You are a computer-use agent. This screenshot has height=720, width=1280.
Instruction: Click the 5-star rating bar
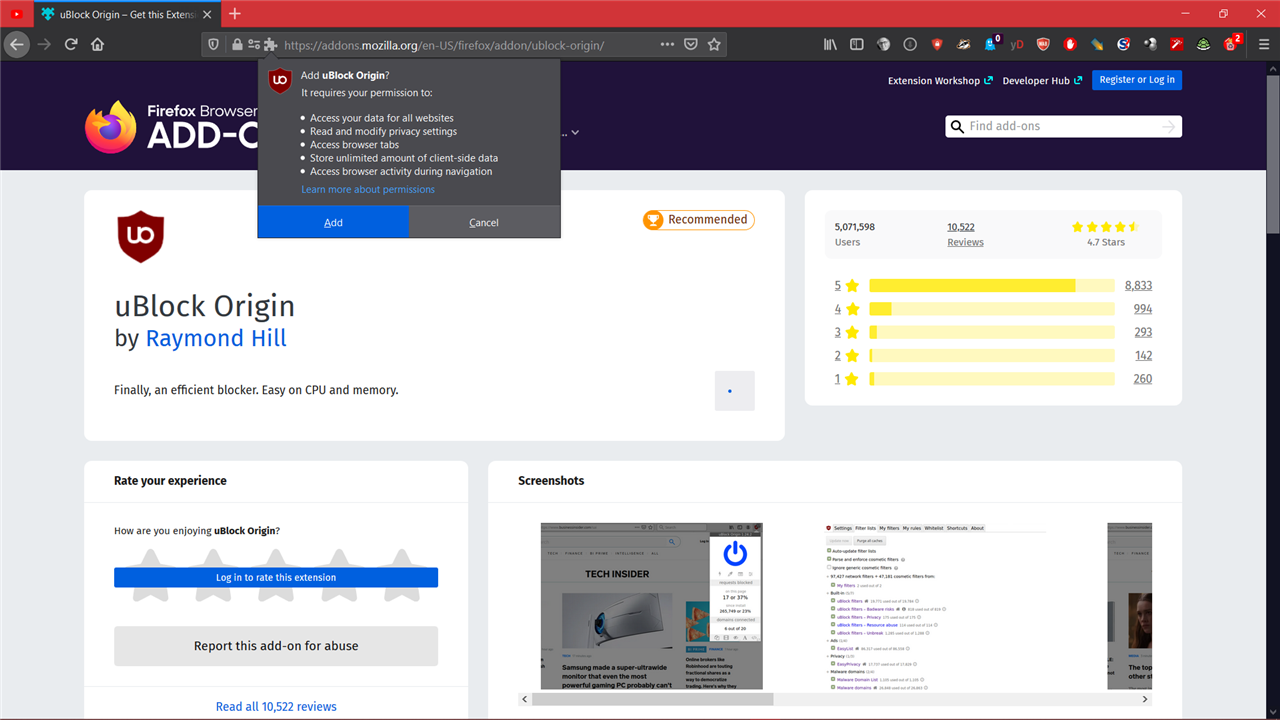(992, 285)
